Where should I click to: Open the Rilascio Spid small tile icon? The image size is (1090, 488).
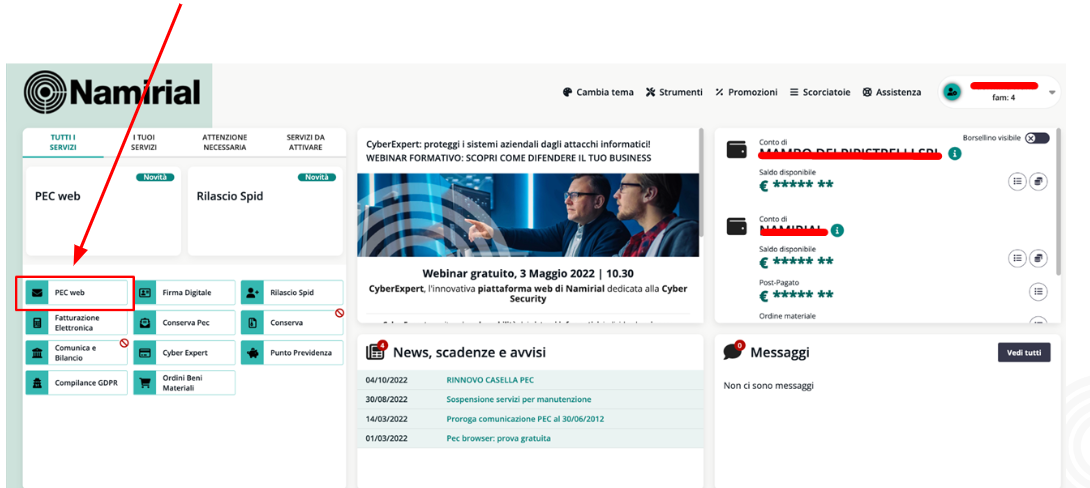[x=252, y=293]
